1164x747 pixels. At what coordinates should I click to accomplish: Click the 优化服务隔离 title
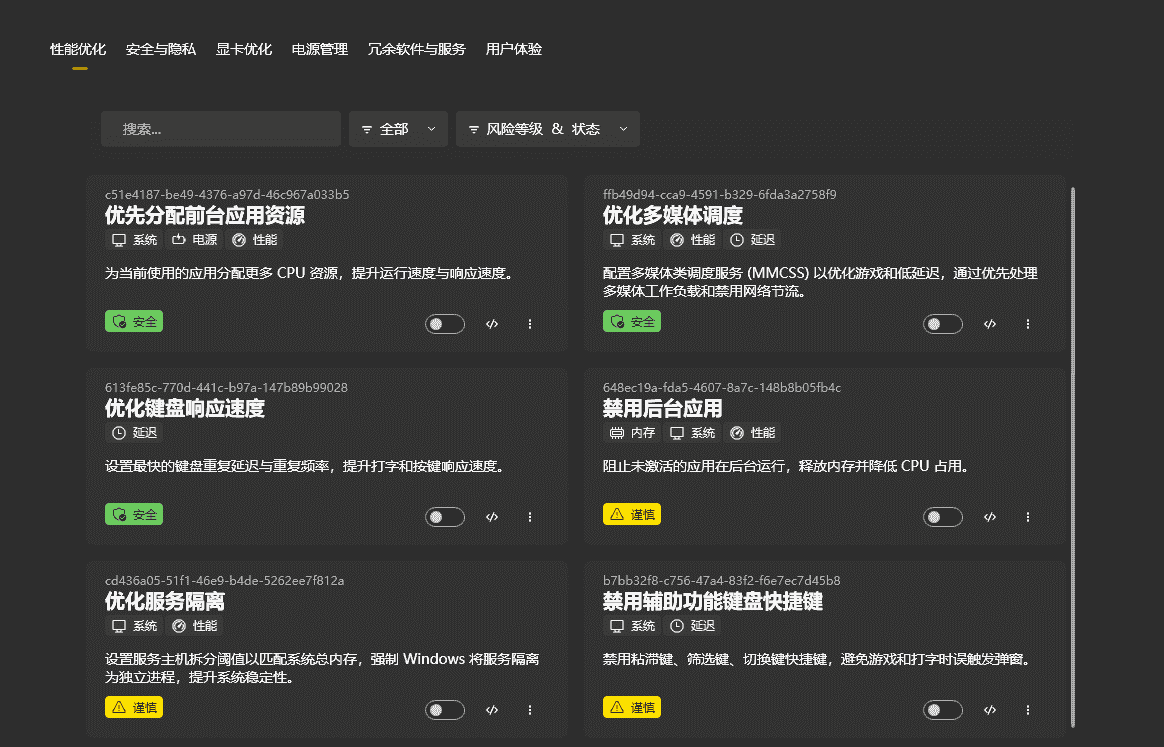click(165, 602)
